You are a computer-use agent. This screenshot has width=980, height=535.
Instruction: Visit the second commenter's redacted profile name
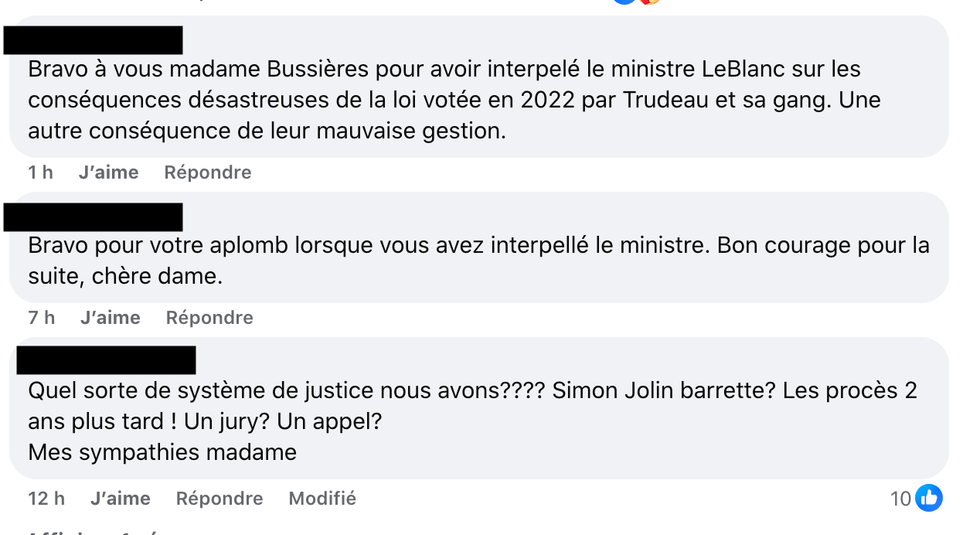pos(94,217)
